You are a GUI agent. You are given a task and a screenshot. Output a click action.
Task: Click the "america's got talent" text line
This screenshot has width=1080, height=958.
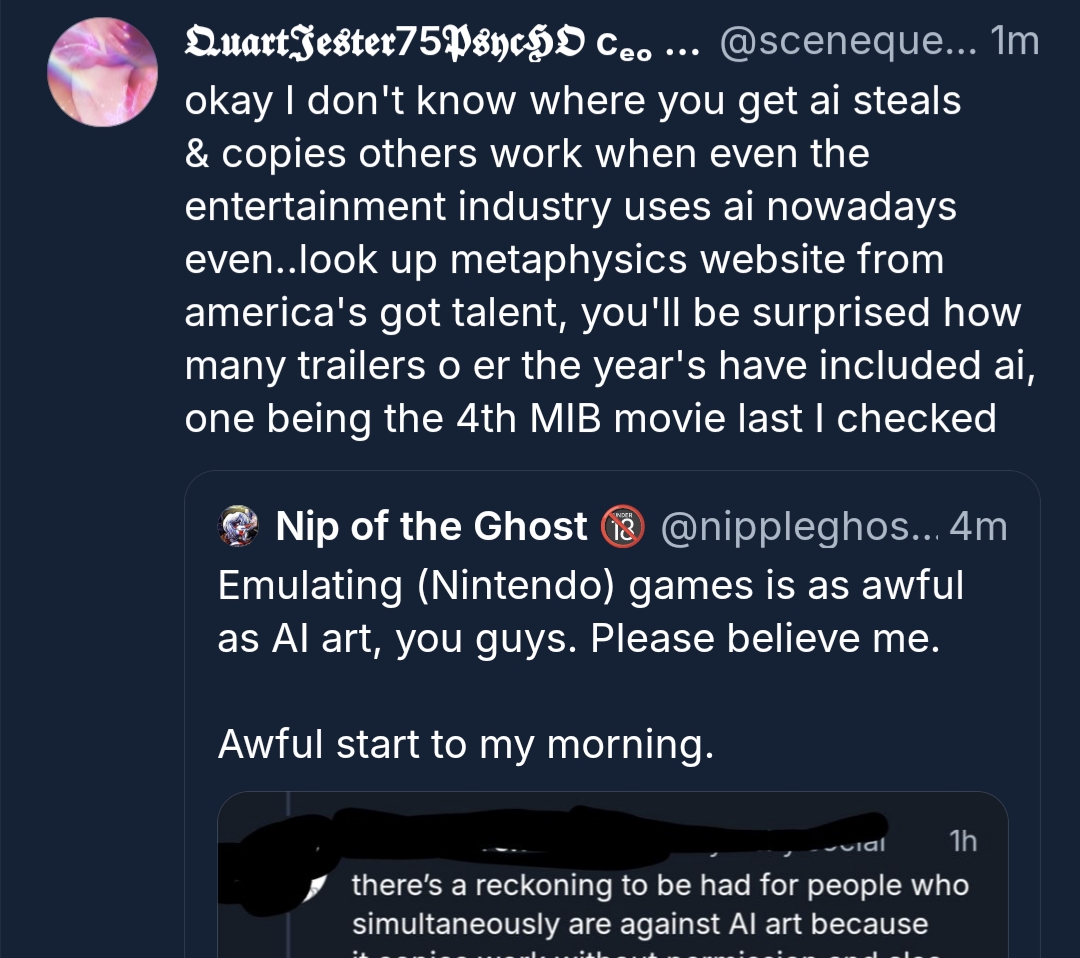click(602, 312)
